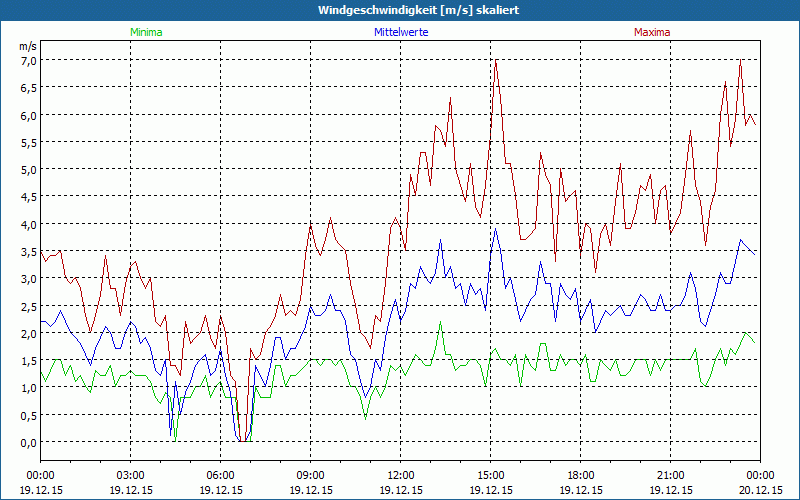Click the 4,5 y-axis value
This screenshot has width=800, height=500.
point(29,197)
